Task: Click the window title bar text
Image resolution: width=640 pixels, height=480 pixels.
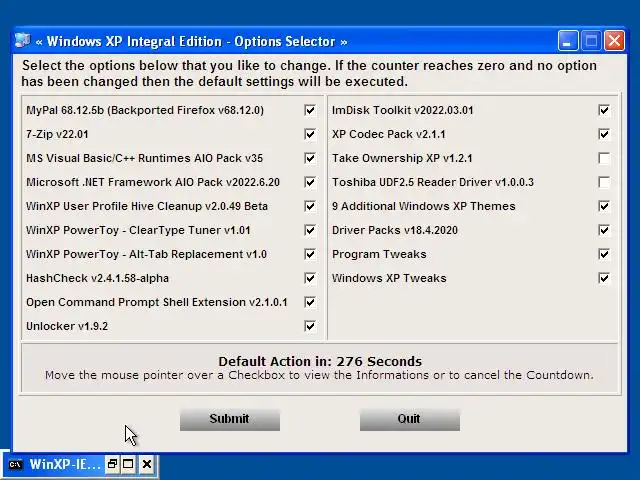Action: [191, 41]
